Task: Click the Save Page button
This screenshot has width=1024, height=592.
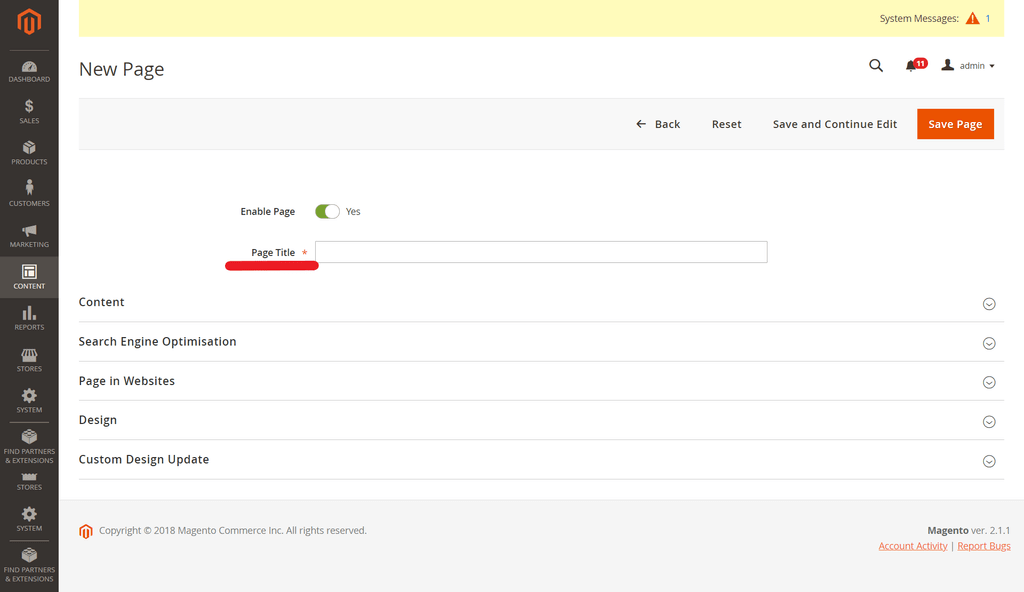Action: pos(955,124)
